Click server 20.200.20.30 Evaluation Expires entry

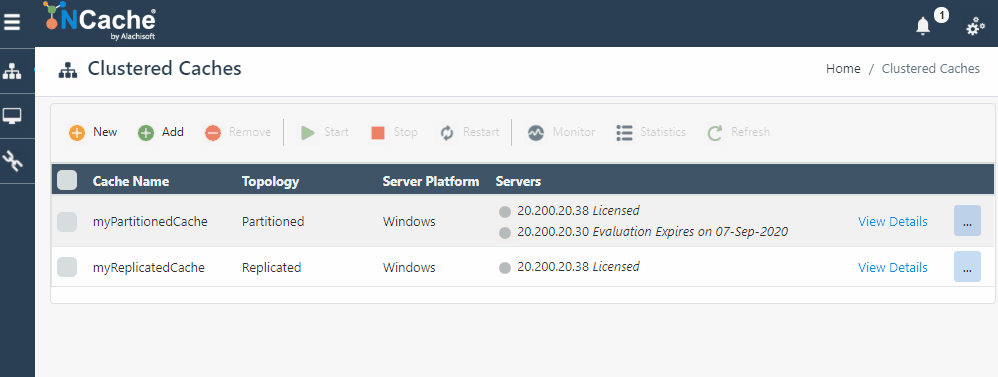click(x=652, y=232)
